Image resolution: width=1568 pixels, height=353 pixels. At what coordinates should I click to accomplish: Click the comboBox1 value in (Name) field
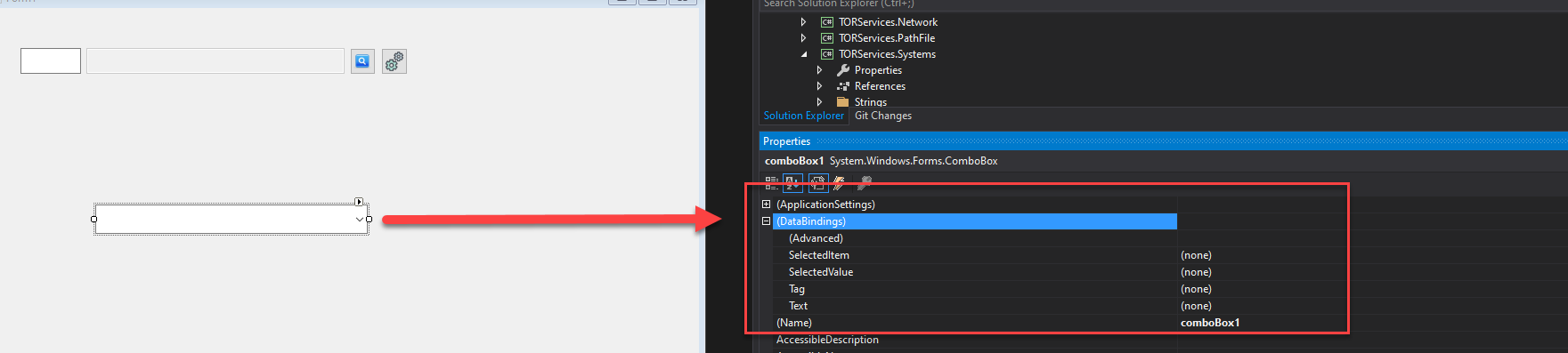1210,323
